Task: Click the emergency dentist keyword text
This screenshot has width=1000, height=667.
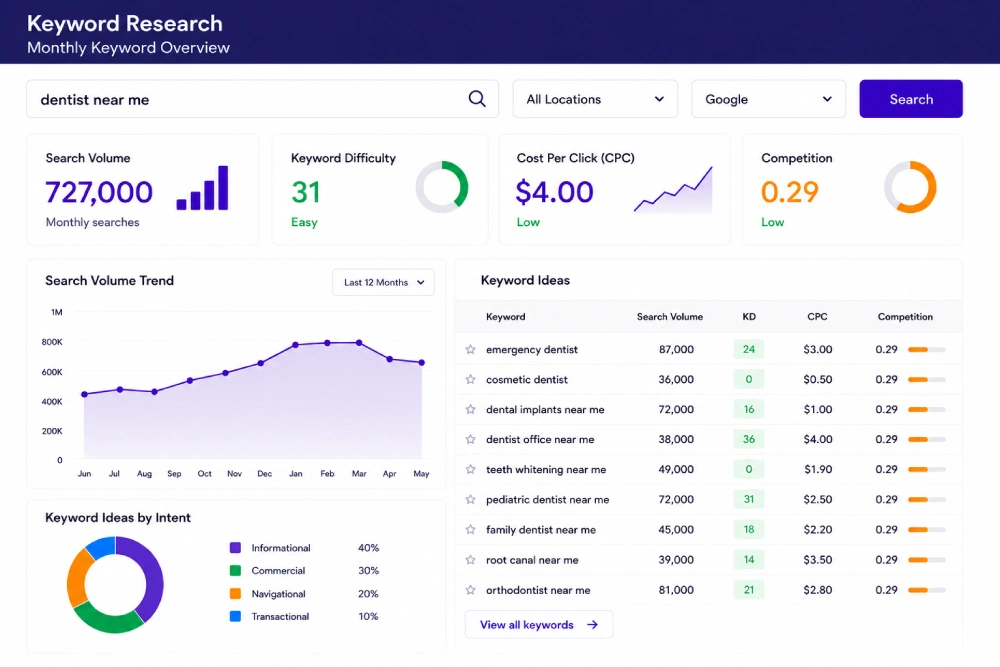Action: coord(531,349)
